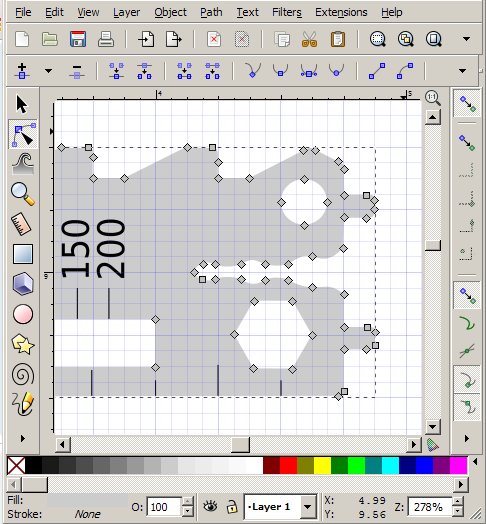Screen dimensions: 486x524
Task: Make selected segments lines
Action: coord(377,71)
